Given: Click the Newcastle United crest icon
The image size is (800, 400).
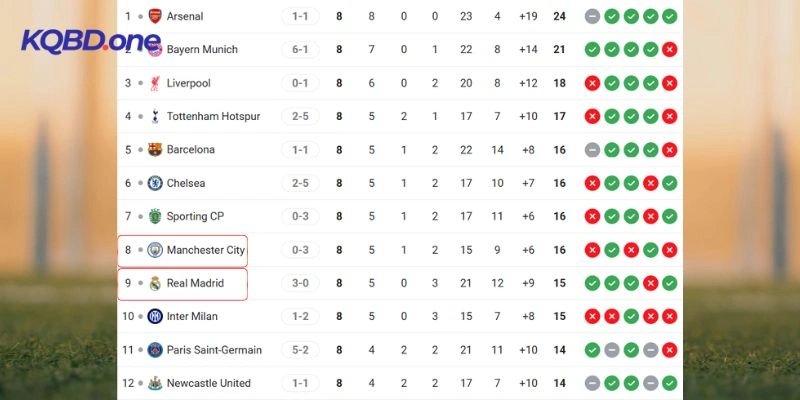Looking at the screenshot, I should [154, 383].
